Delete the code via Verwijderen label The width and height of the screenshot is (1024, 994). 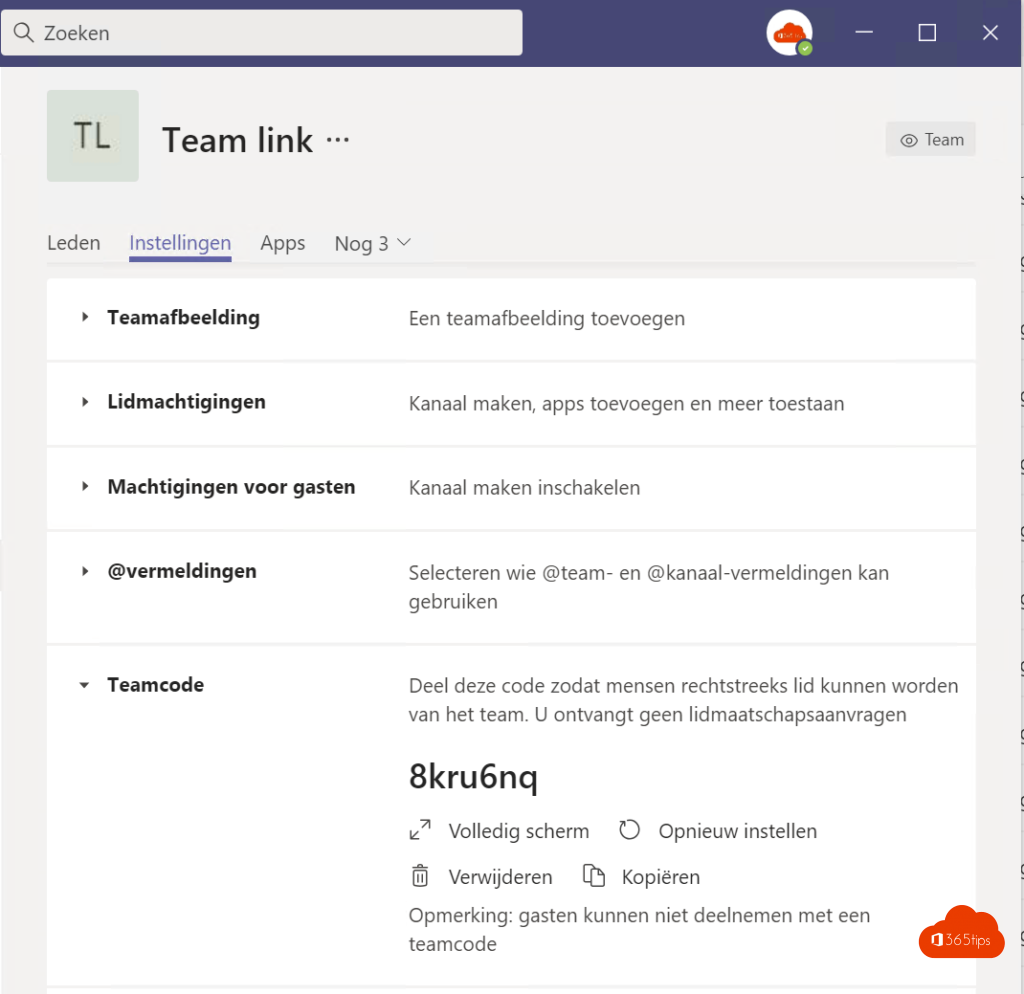pyautogui.click(x=500, y=877)
